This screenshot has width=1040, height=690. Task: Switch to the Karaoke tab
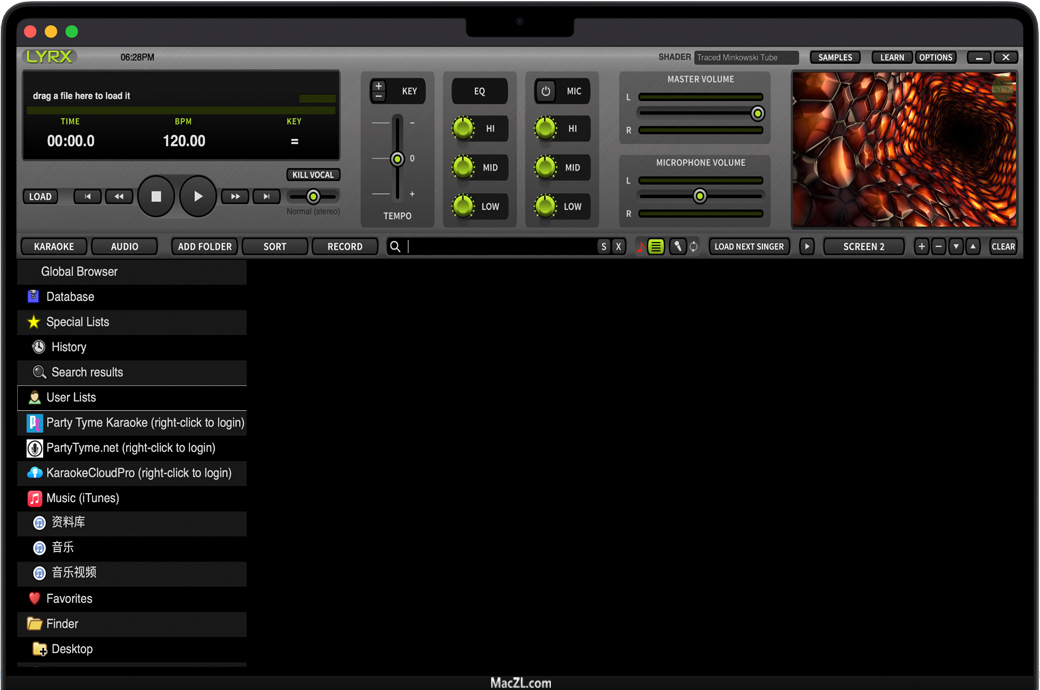54,246
